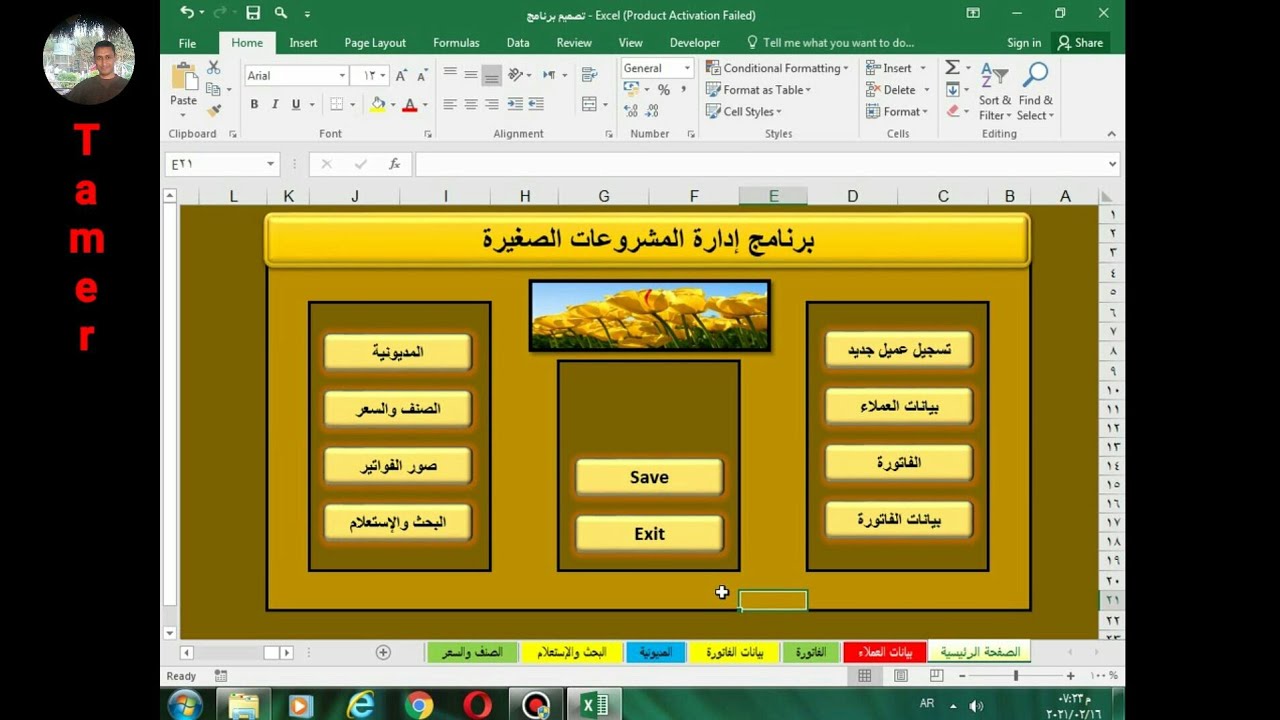This screenshot has width=1280, height=720.
Task: Click the Exit button on the sheet
Action: click(x=649, y=534)
